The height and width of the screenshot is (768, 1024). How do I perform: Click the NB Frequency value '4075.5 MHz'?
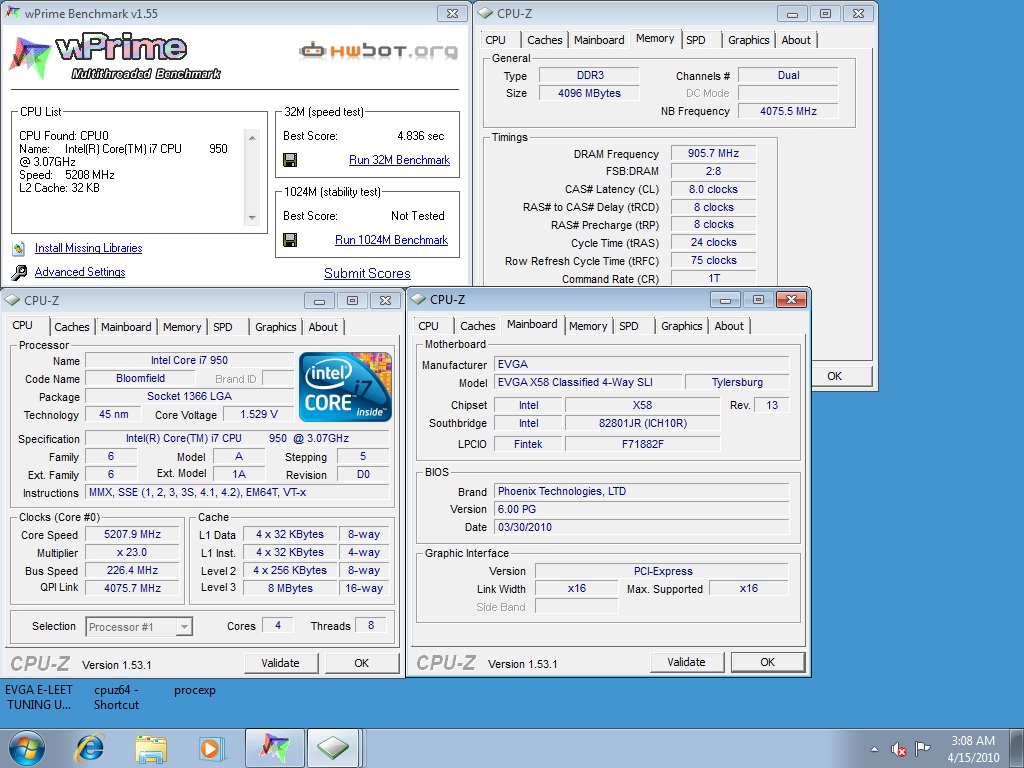coord(788,111)
